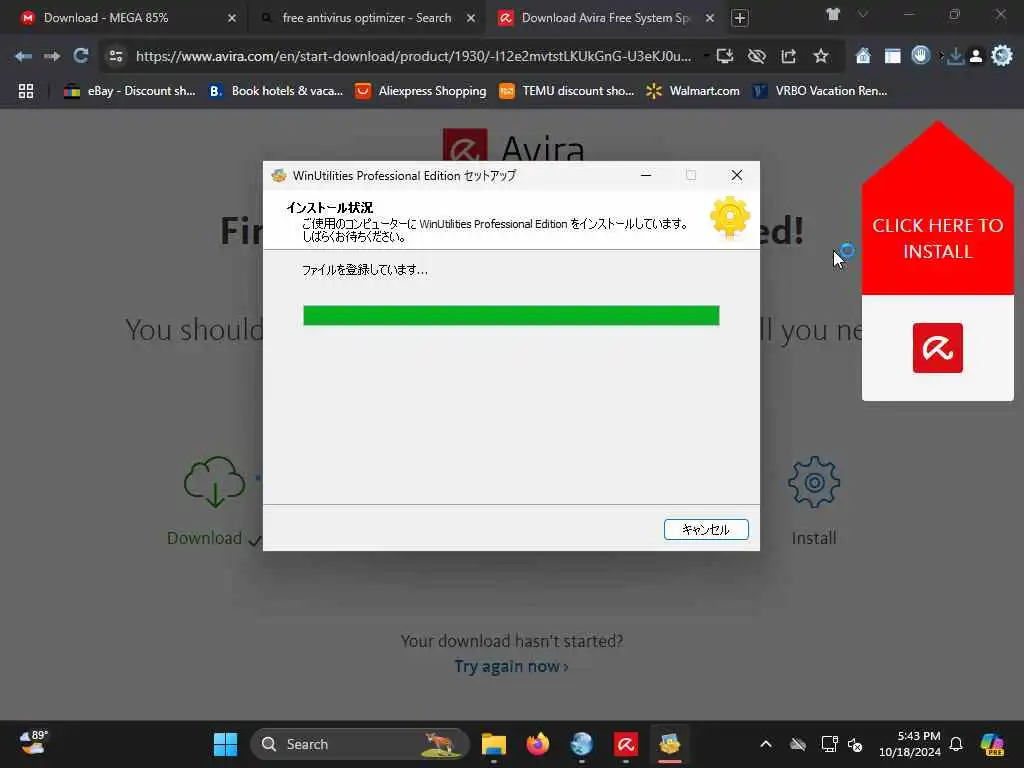Open Book hotels & vacations bookmark
1024x768 pixels.
click(276, 91)
